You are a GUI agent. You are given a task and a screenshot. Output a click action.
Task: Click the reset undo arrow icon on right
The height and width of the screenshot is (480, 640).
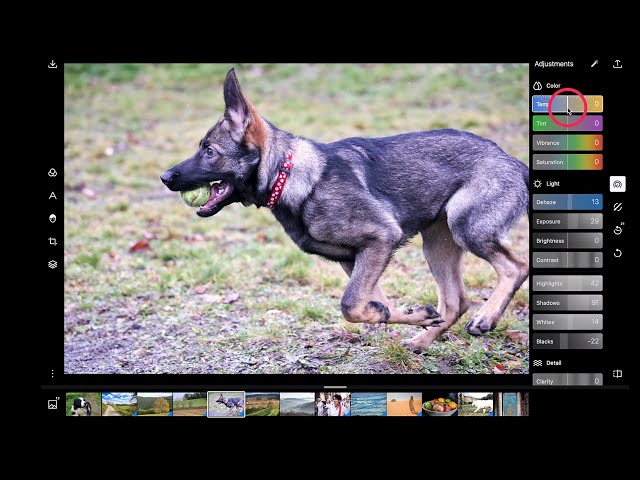point(618,253)
